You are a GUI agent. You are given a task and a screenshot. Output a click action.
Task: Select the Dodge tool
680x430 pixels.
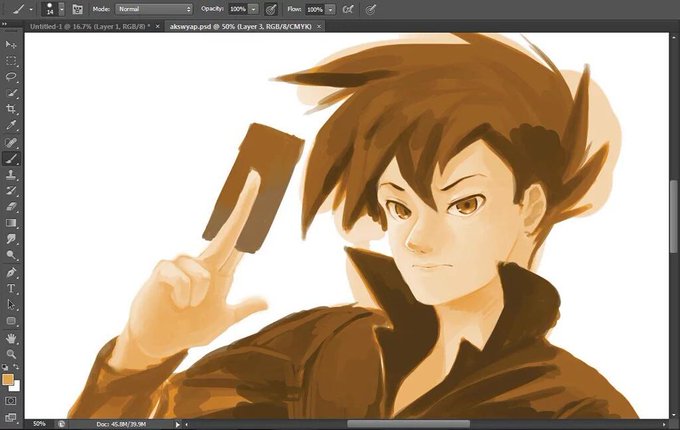pyautogui.click(x=11, y=255)
